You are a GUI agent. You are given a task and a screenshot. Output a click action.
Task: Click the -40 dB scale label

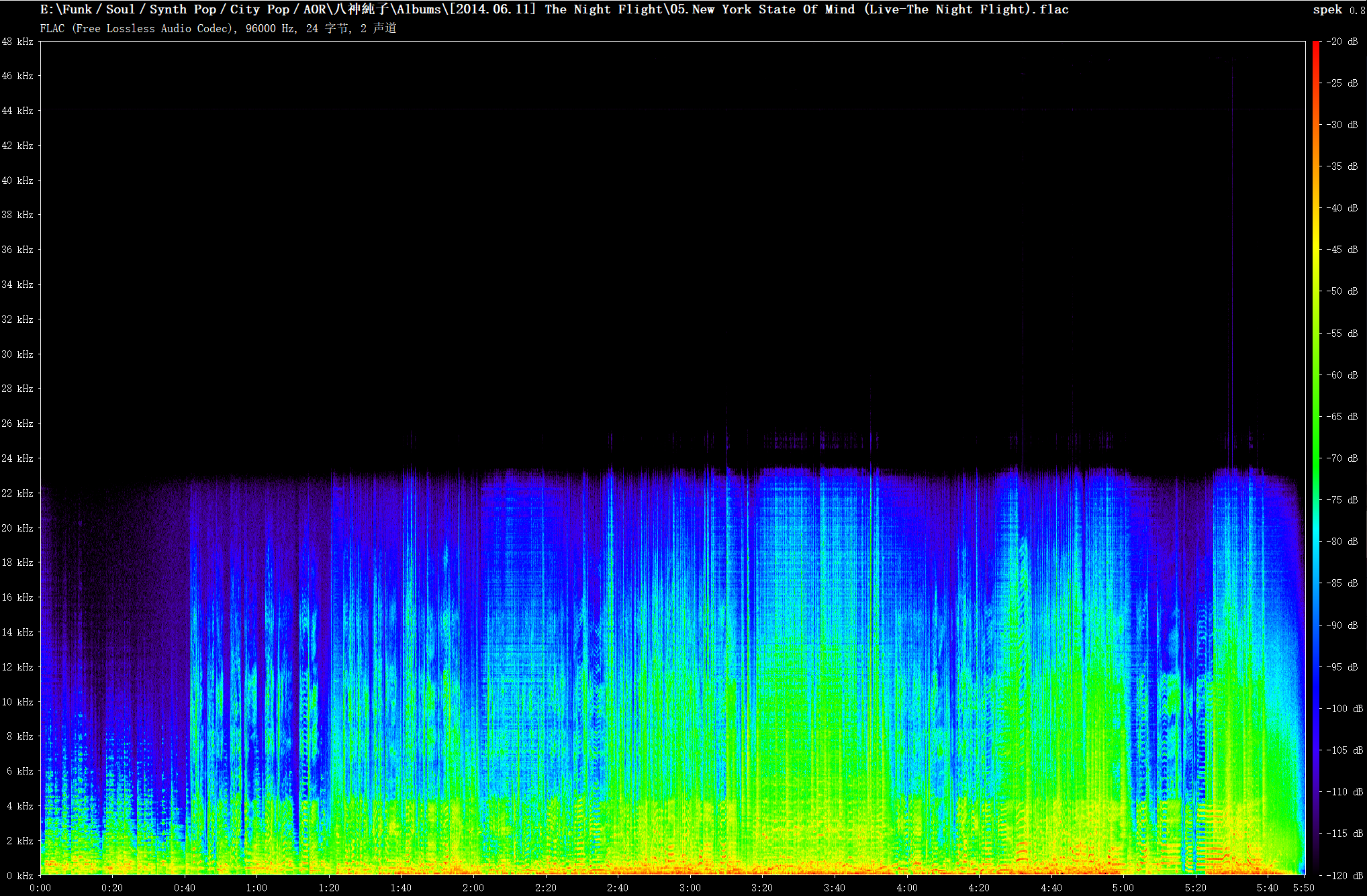coord(1342,208)
